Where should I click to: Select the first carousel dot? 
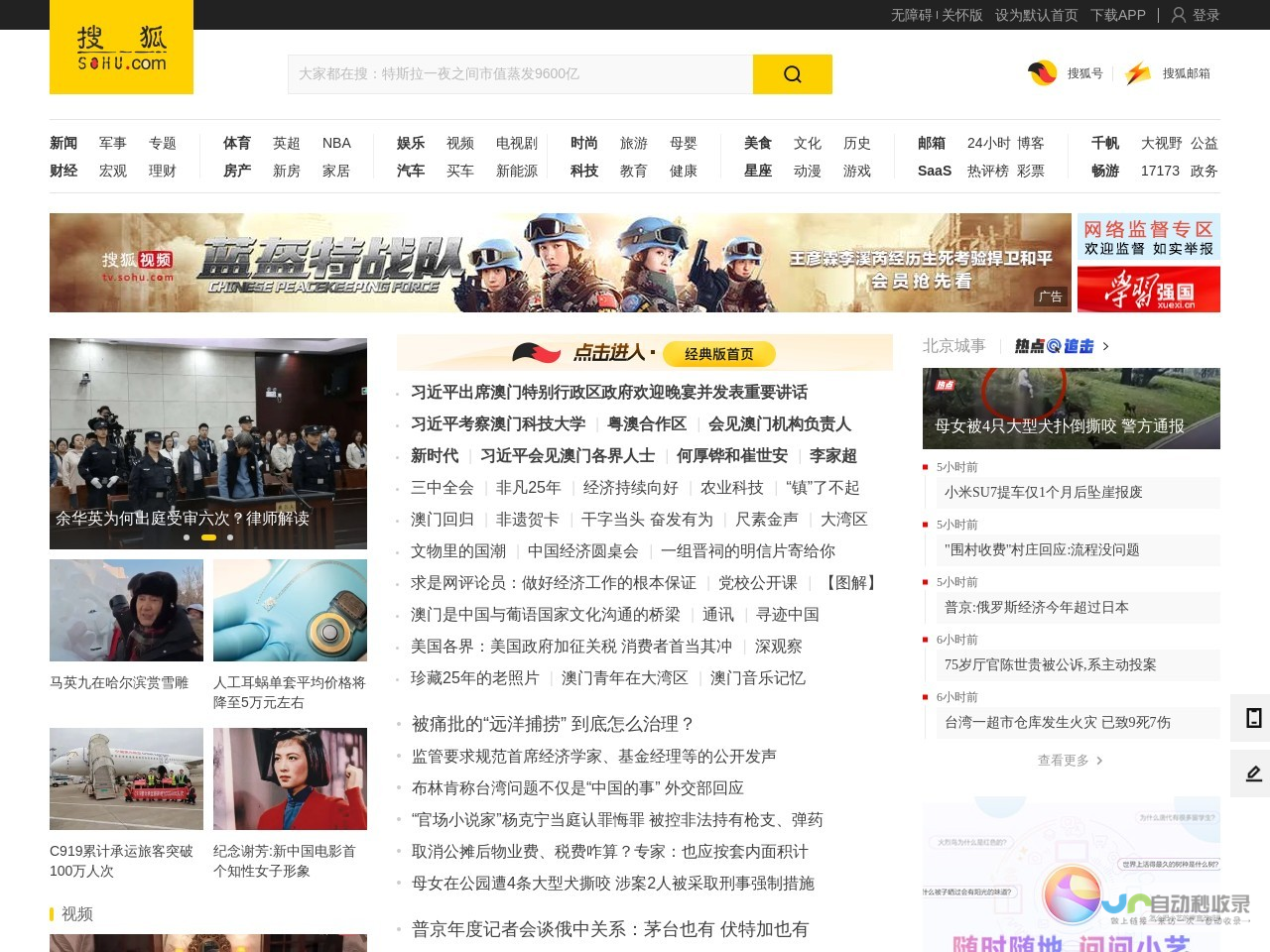click(187, 537)
